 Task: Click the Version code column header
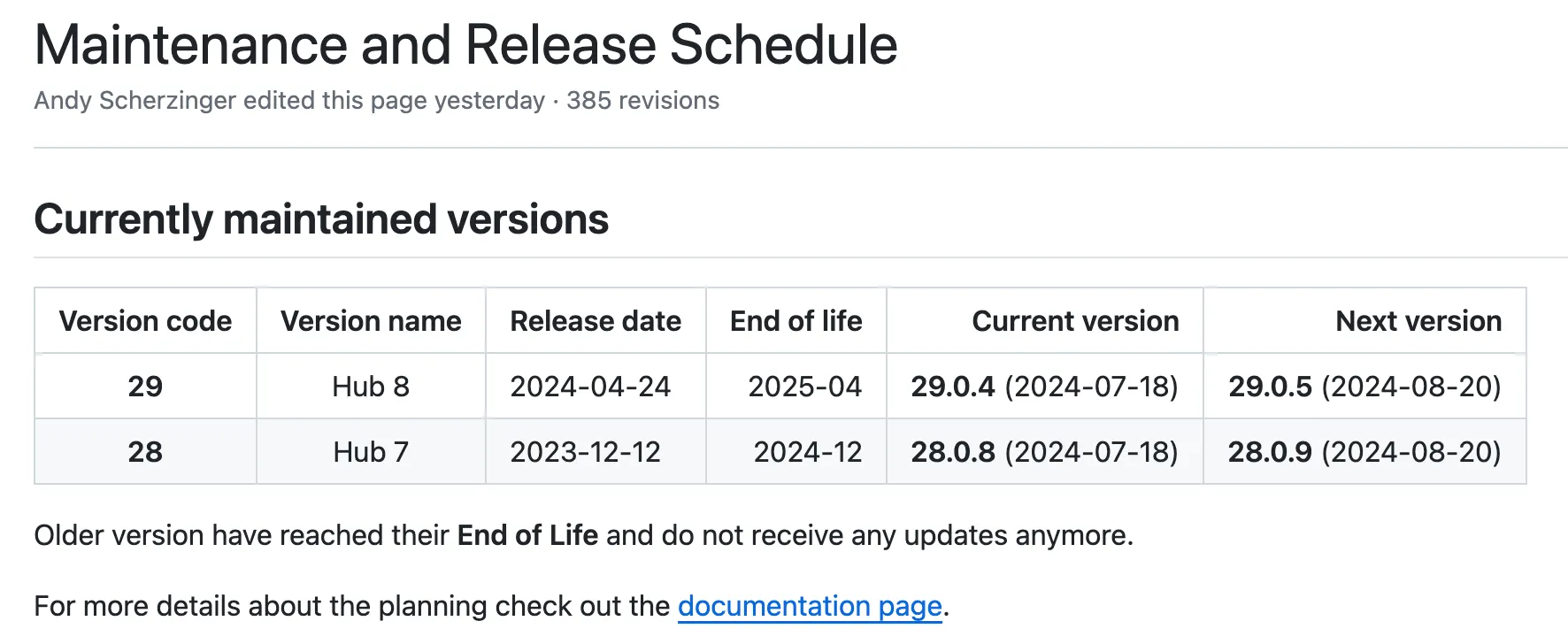point(145,321)
